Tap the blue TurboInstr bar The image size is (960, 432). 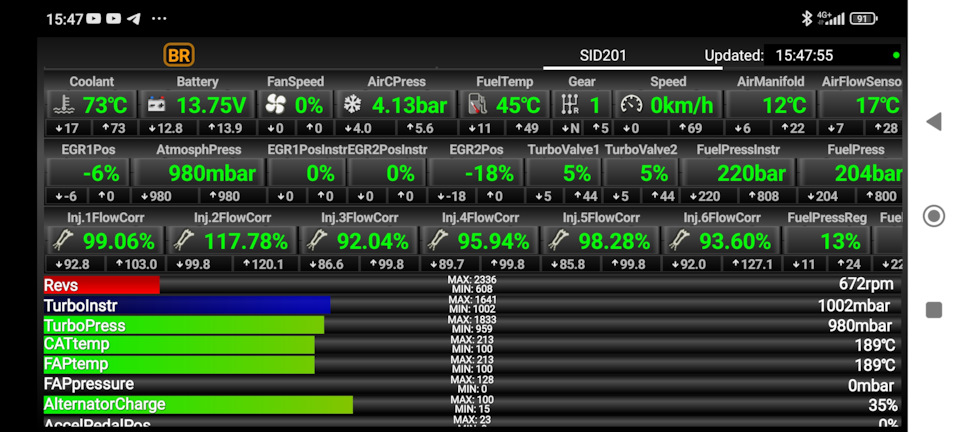[186, 305]
